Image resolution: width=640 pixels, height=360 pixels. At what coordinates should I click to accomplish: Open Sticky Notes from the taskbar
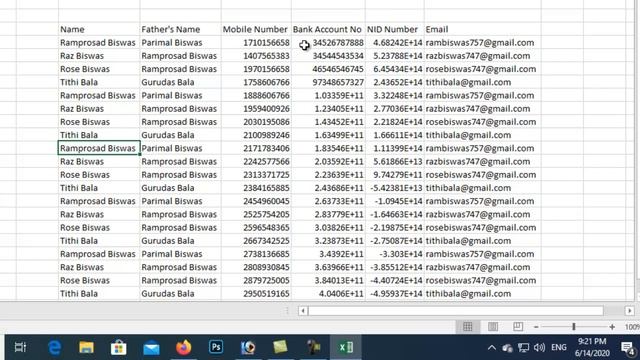(280, 347)
